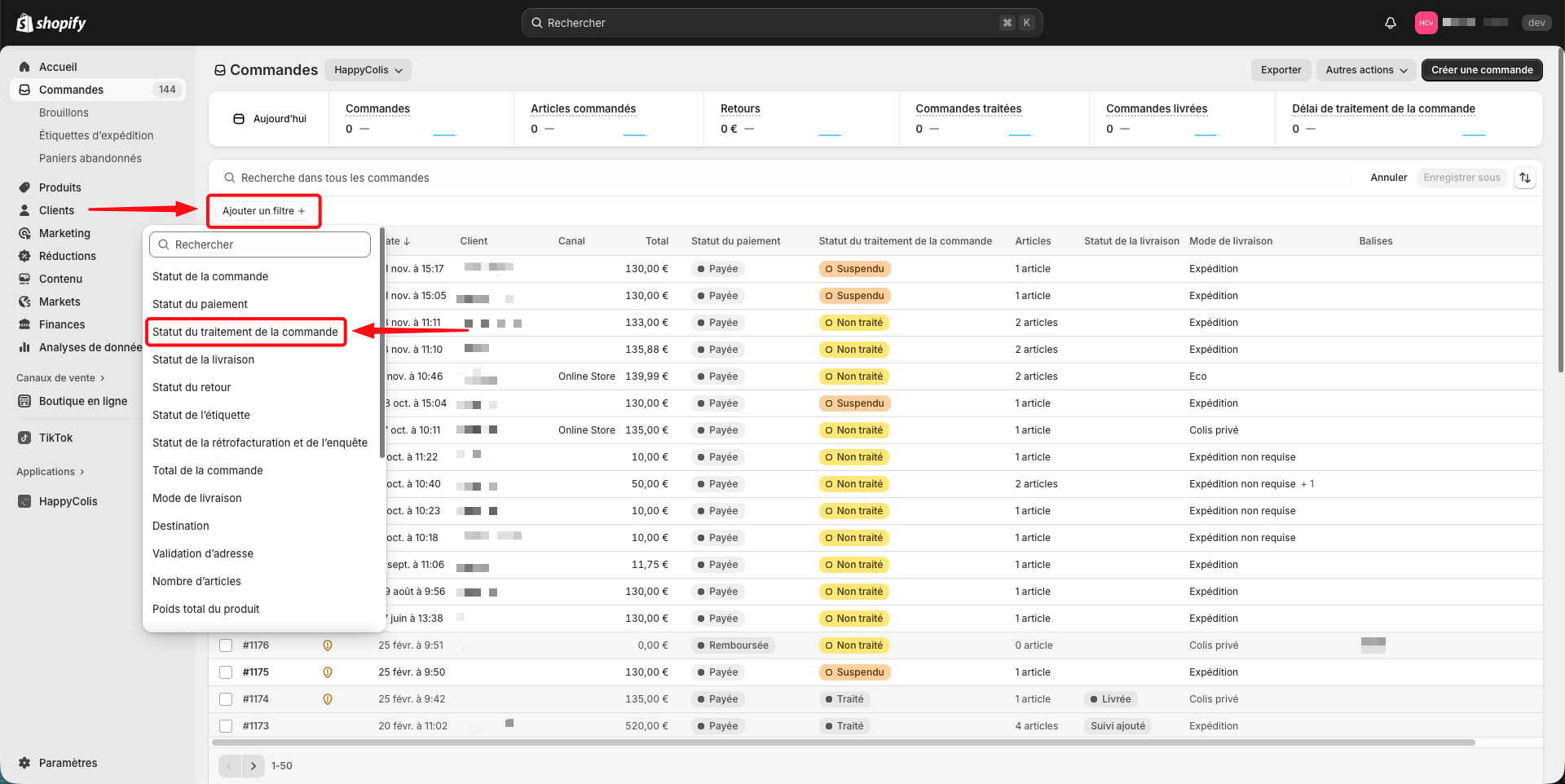Go to next page of orders

coord(253,766)
